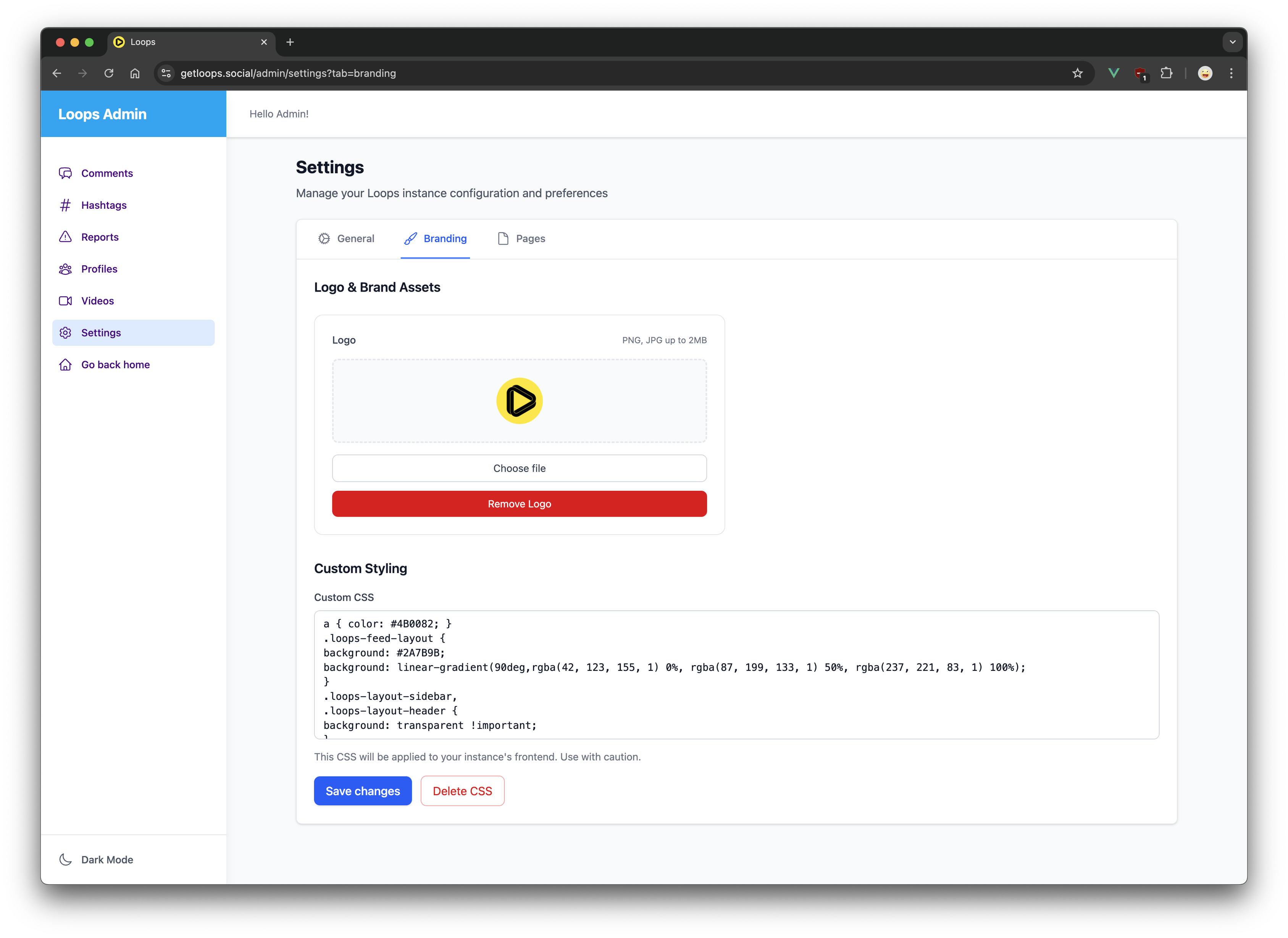This screenshot has height=938, width=1288.
Task: Click the browser forward arrow
Action: point(83,73)
